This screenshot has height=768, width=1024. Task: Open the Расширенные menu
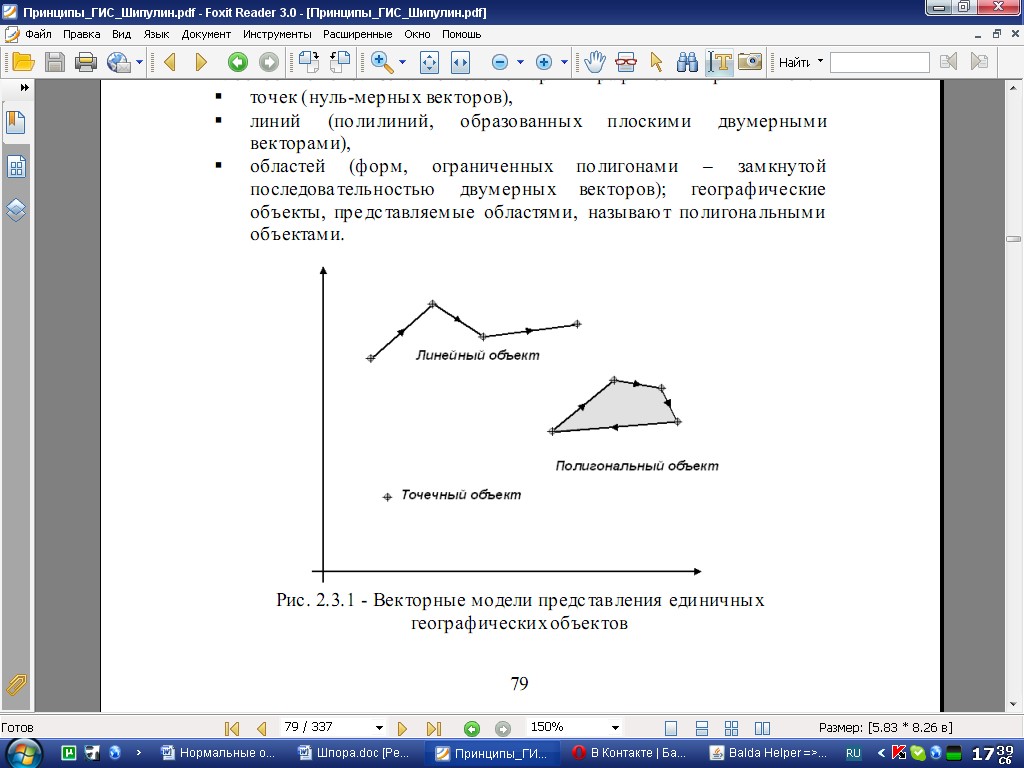[x=357, y=34]
